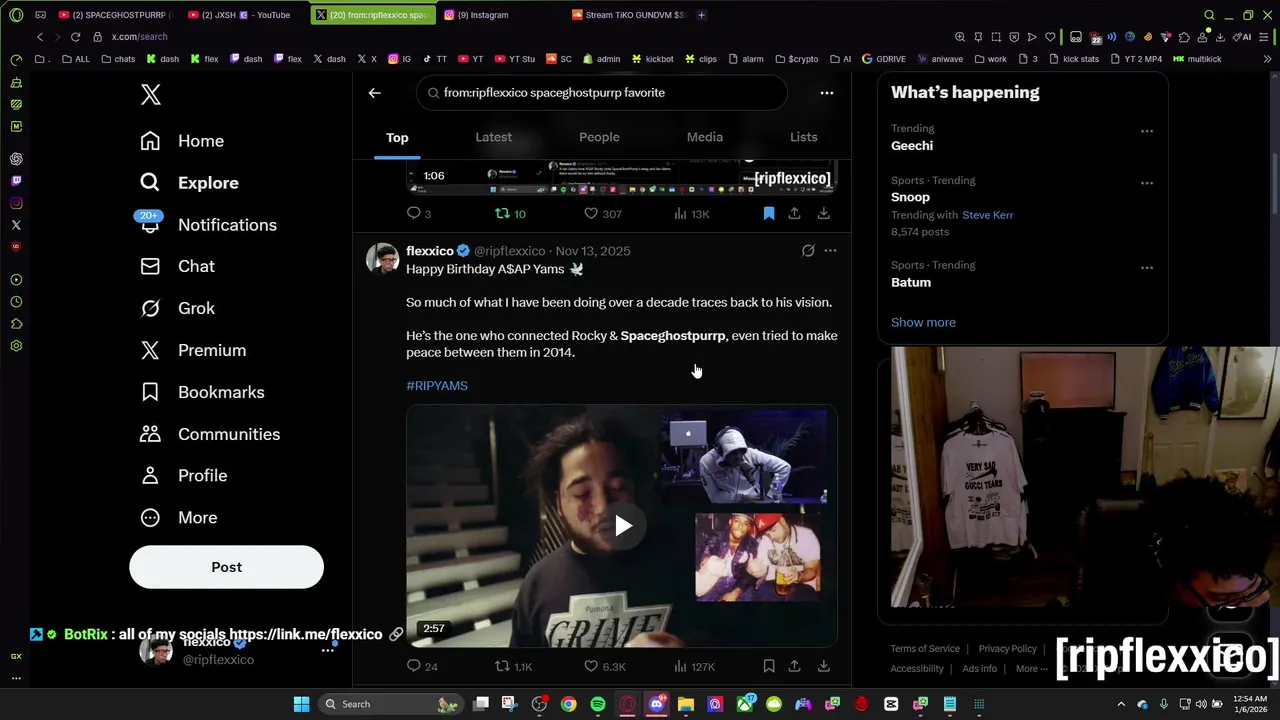Open Spotify from the taskbar
The width and height of the screenshot is (1280, 720).
click(x=598, y=704)
